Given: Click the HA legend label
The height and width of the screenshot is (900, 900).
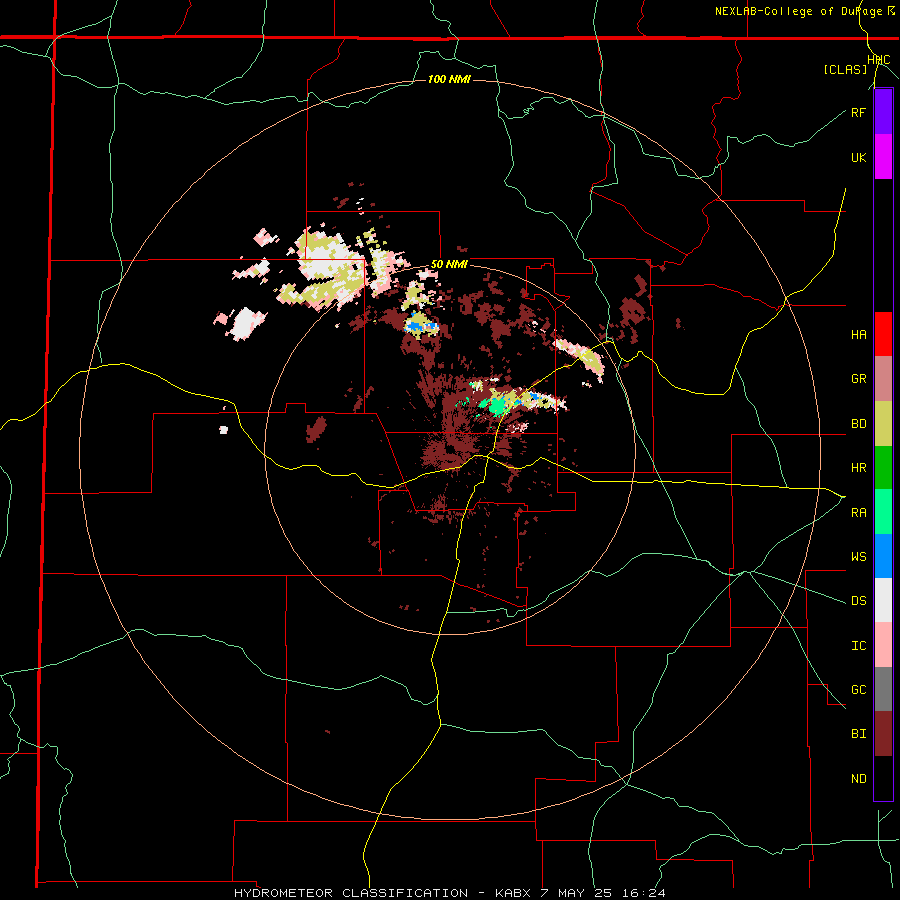Looking at the screenshot, I should tap(859, 335).
